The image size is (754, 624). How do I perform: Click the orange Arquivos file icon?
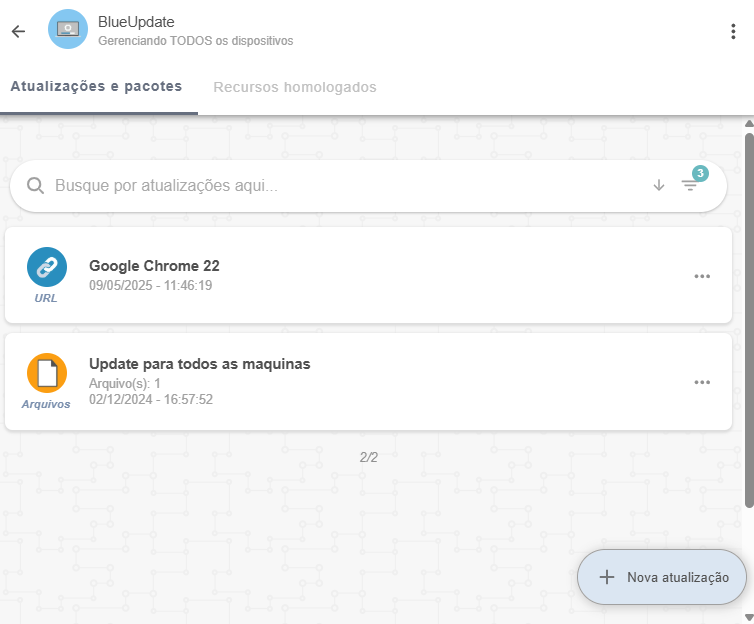pyautogui.click(x=46, y=373)
